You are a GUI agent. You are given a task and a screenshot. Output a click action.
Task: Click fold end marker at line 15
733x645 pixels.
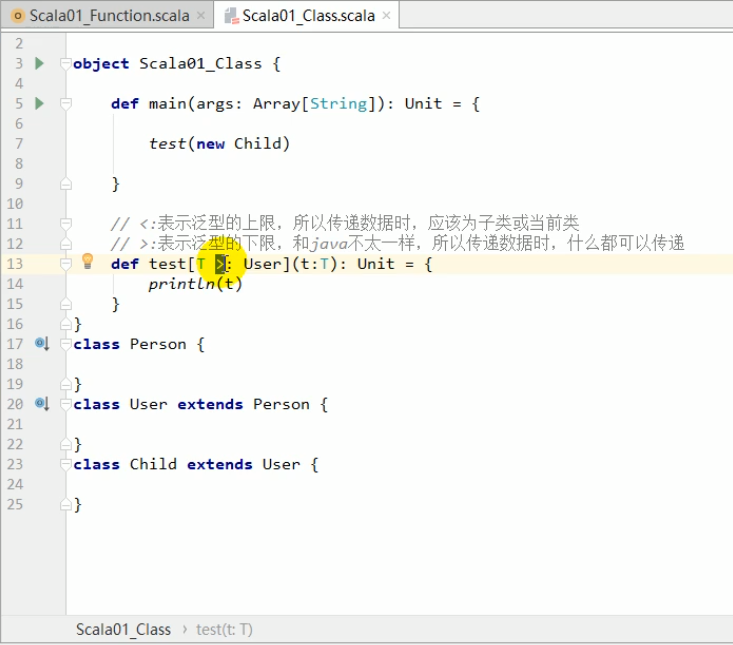pos(66,304)
